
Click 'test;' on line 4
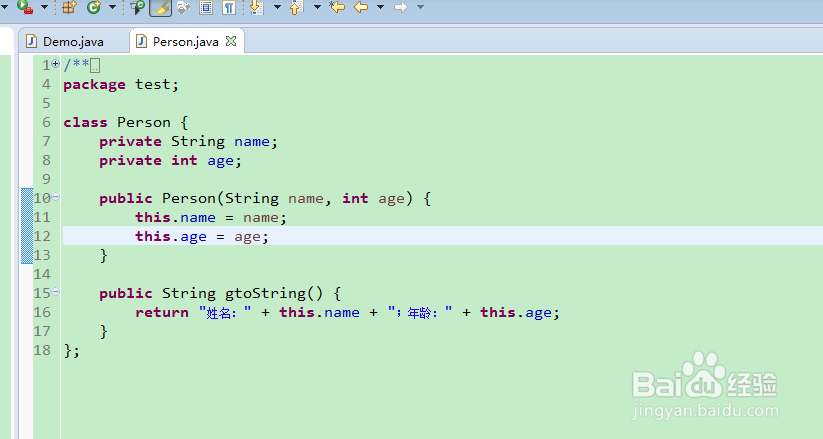157,84
